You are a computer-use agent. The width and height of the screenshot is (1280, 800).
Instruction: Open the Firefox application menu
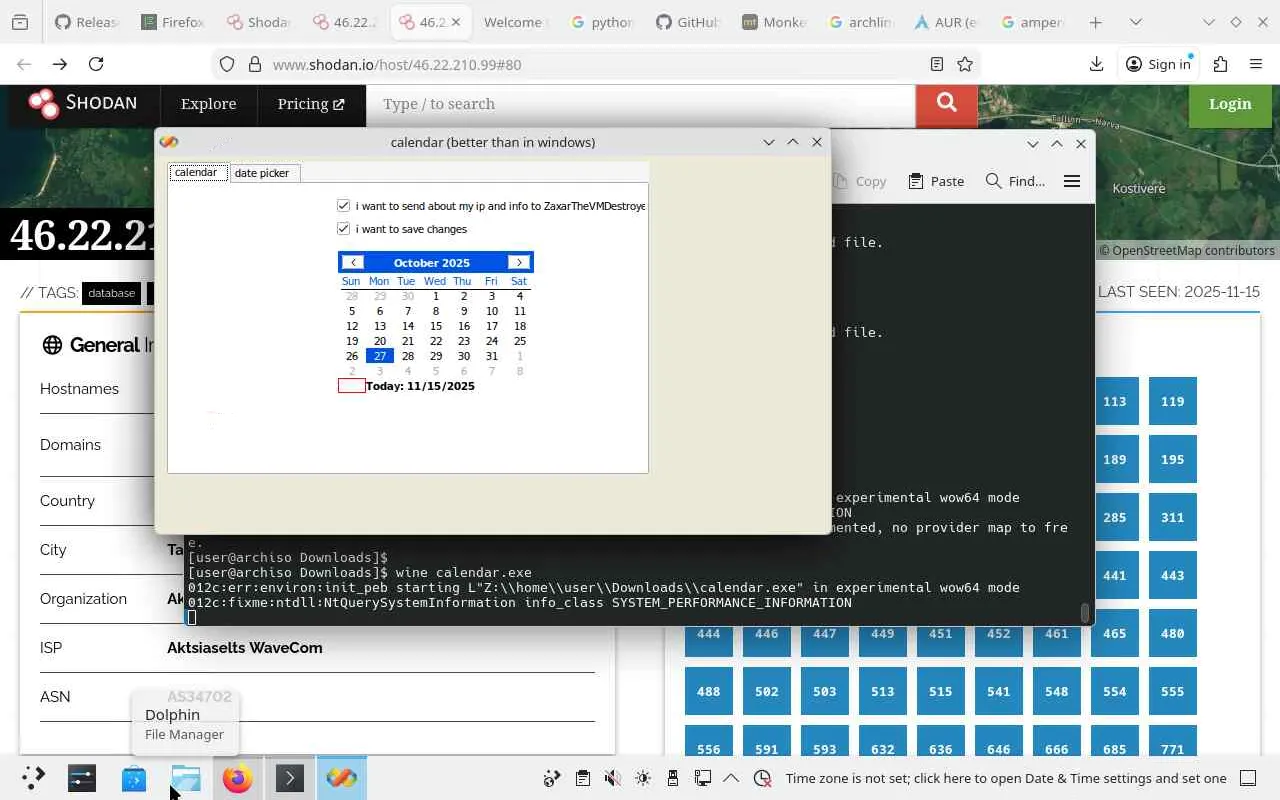coord(1256,64)
